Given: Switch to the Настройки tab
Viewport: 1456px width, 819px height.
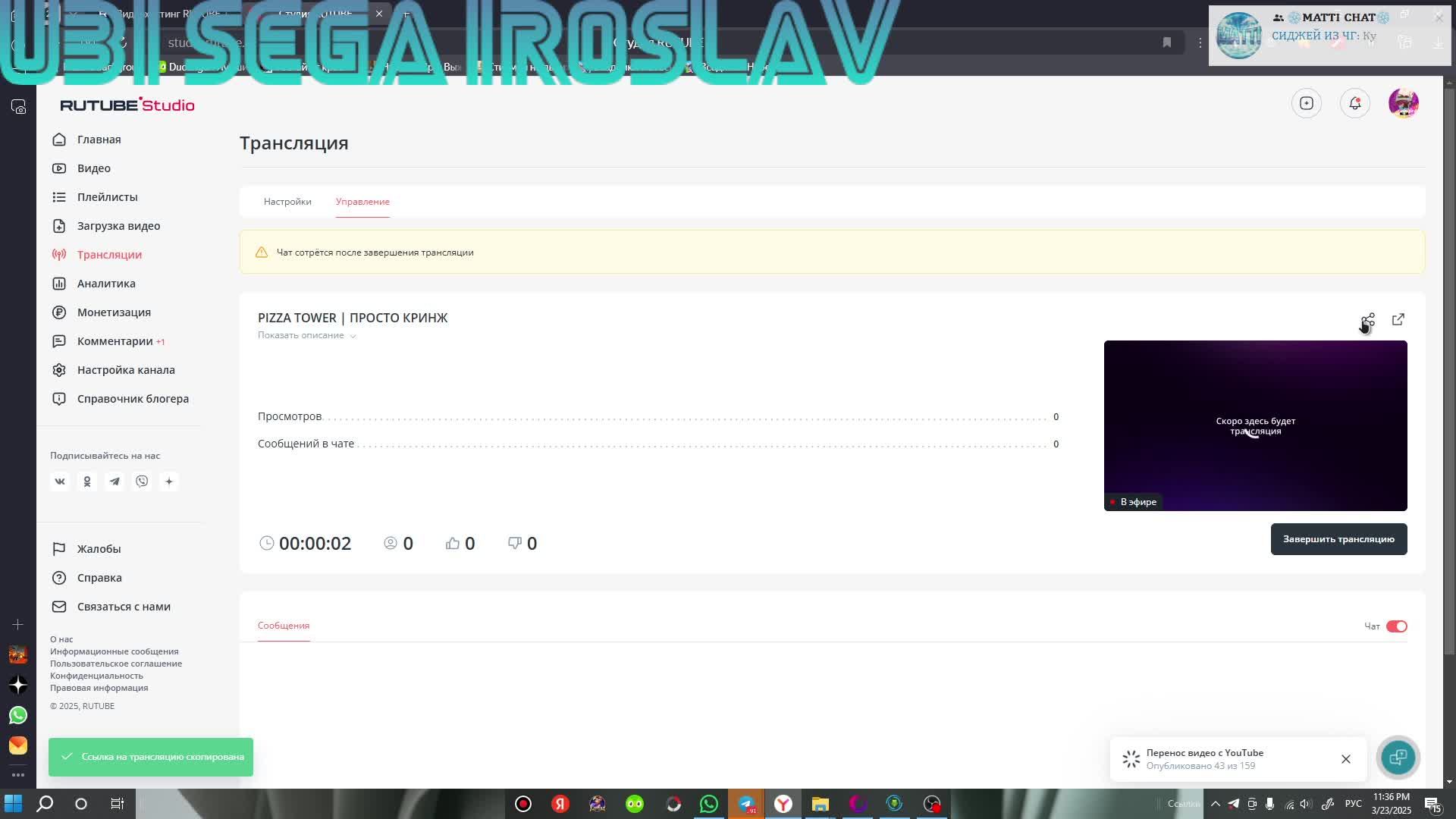Looking at the screenshot, I should (x=287, y=202).
